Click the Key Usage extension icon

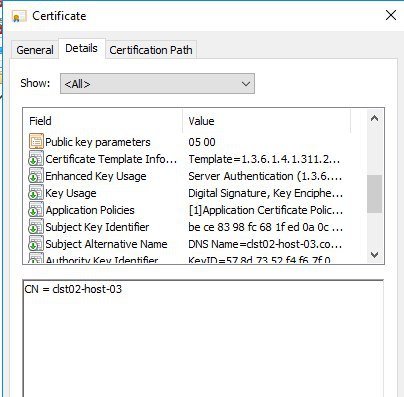[36, 193]
